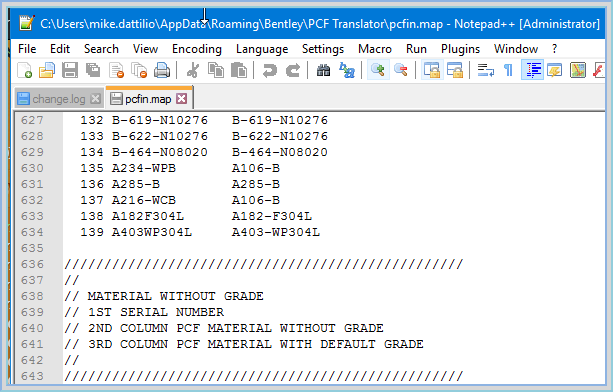Save the file using the floppy disk icon

70,70
